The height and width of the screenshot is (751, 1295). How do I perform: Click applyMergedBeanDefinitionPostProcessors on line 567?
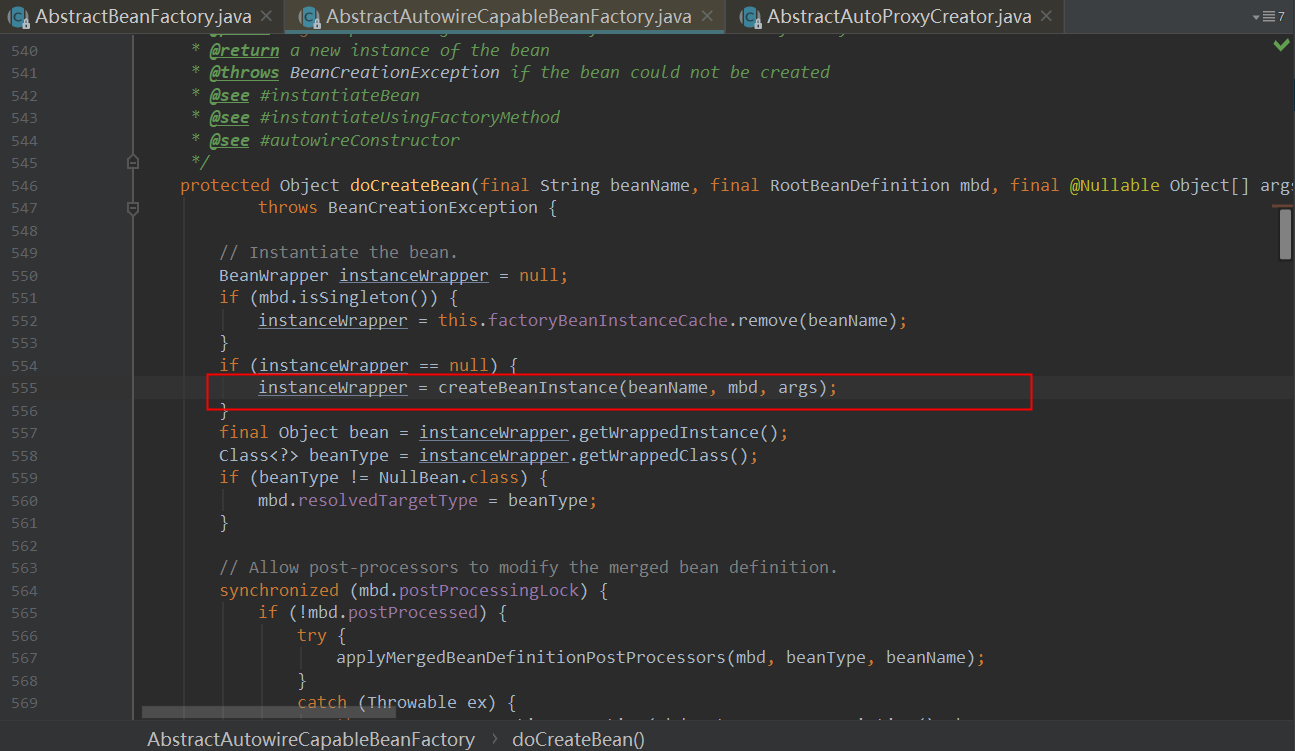pos(531,658)
